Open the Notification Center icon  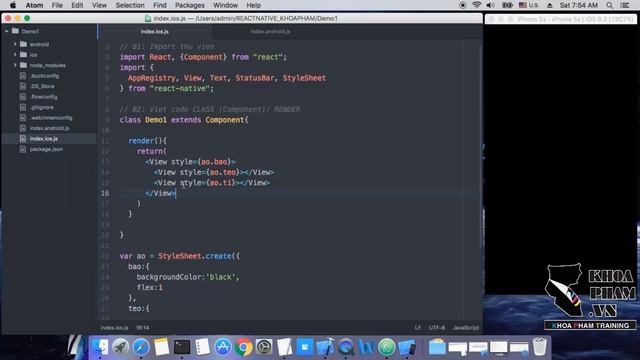[x=624, y=5]
